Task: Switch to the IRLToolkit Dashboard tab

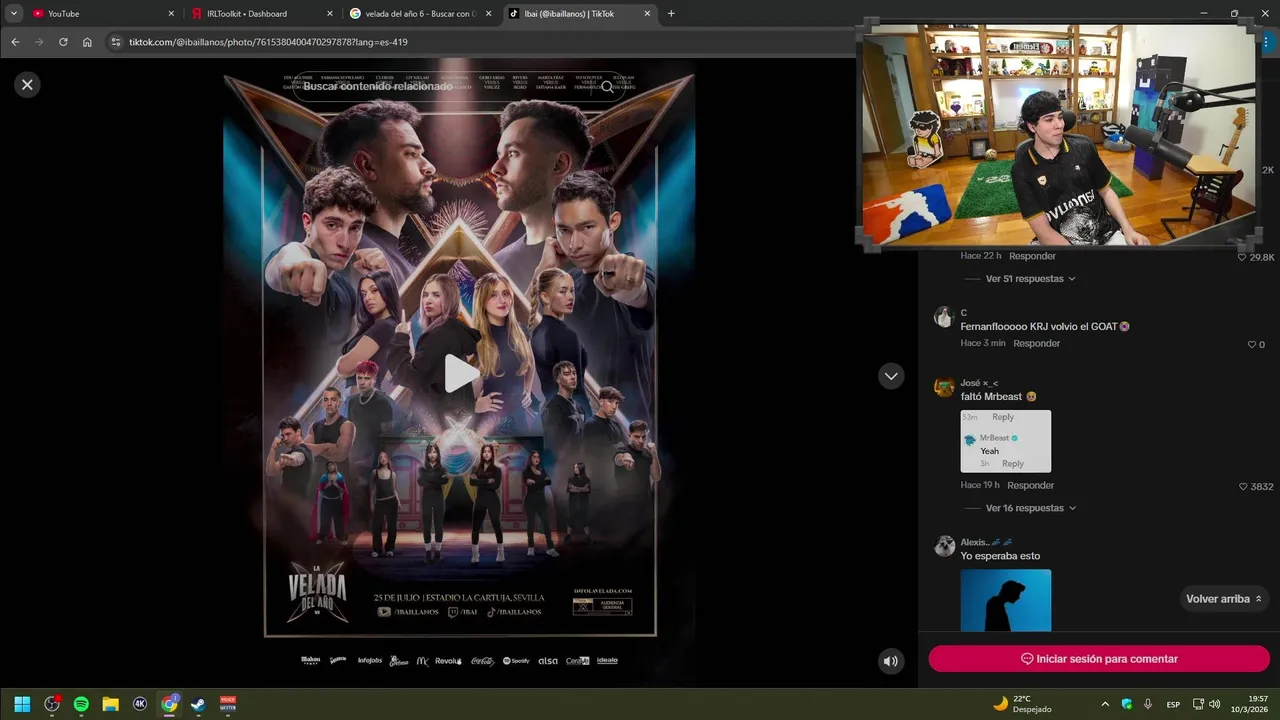Action: pos(260,14)
